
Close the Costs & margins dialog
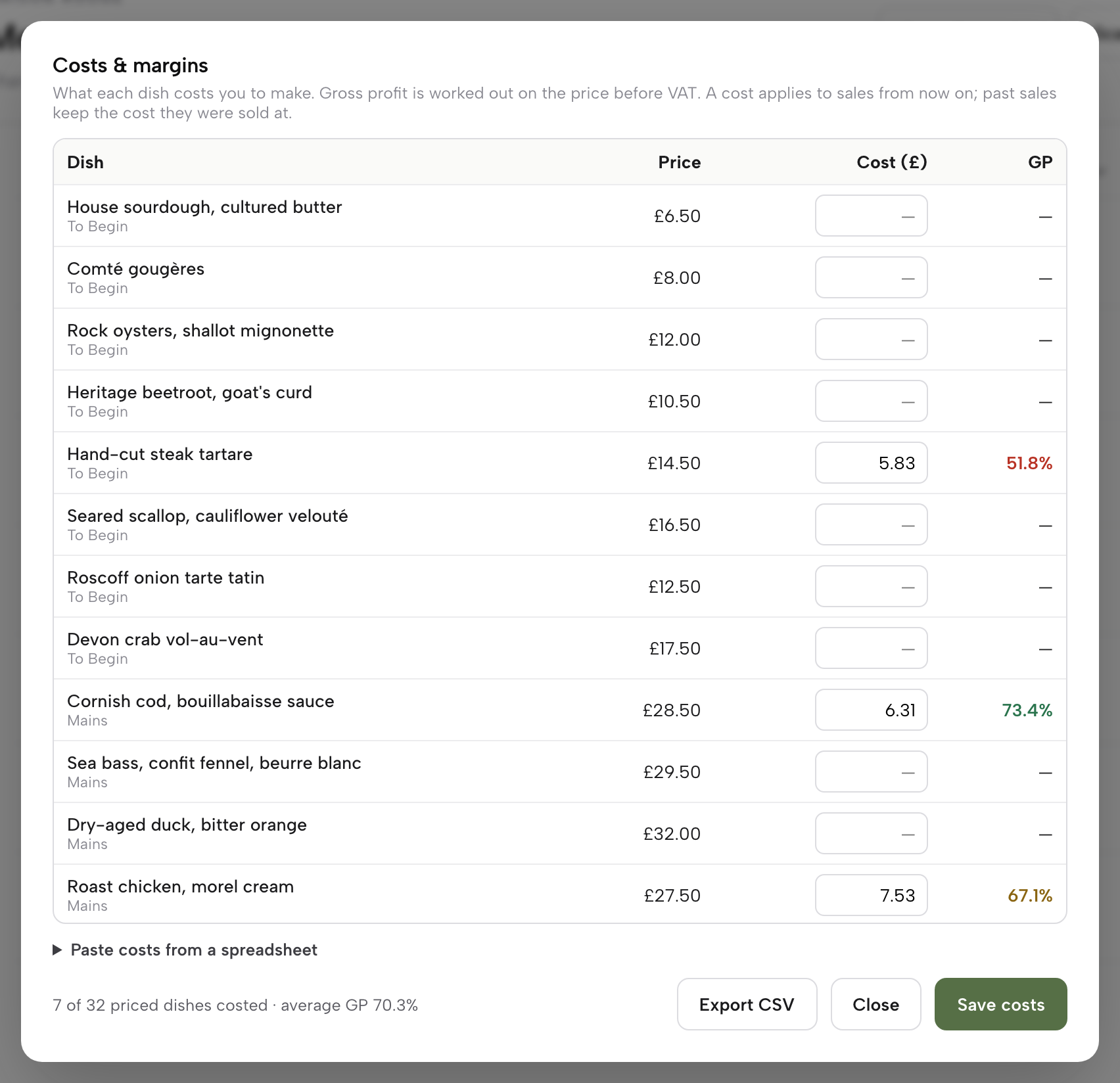coord(875,1004)
